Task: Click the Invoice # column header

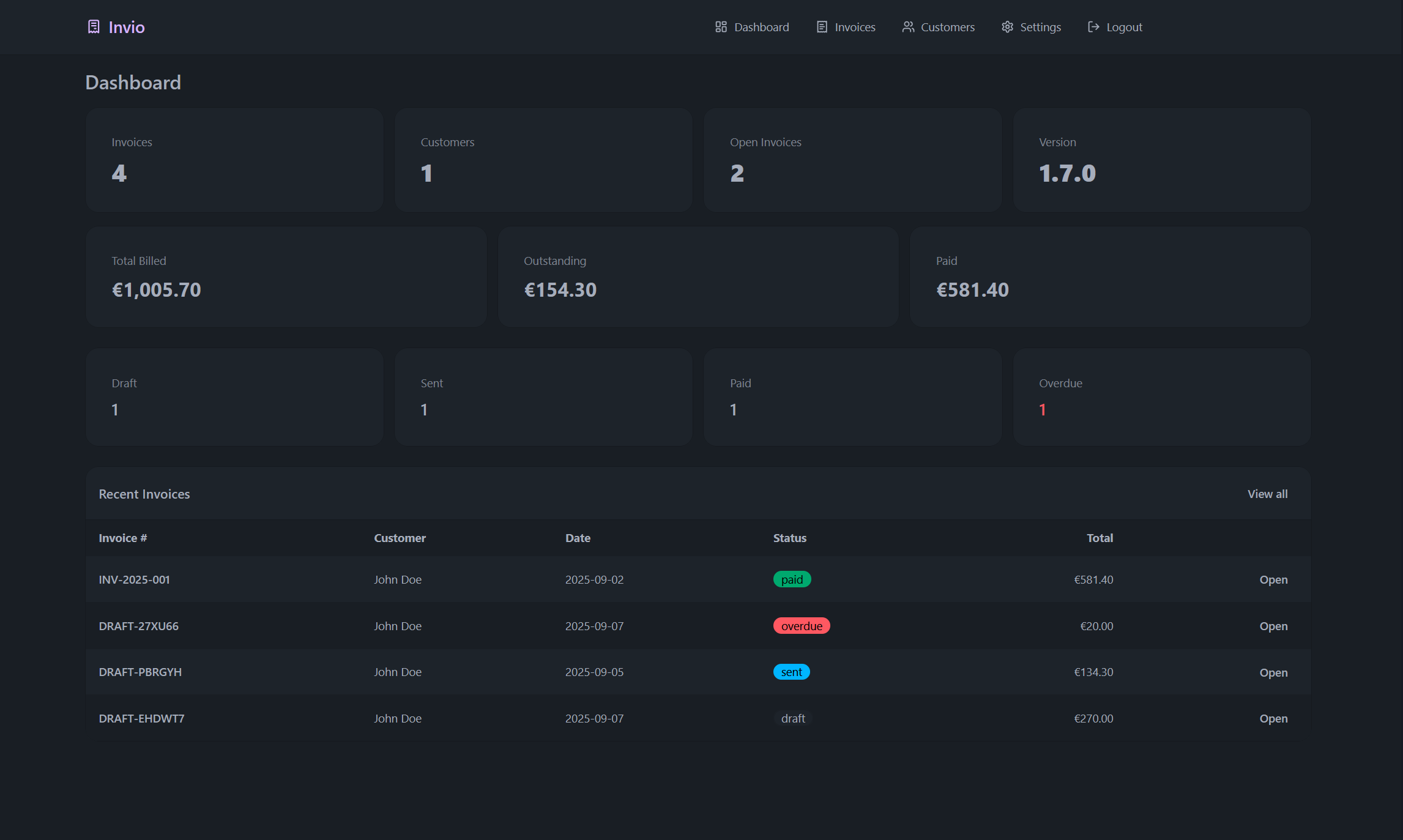Action: click(122, 538)
